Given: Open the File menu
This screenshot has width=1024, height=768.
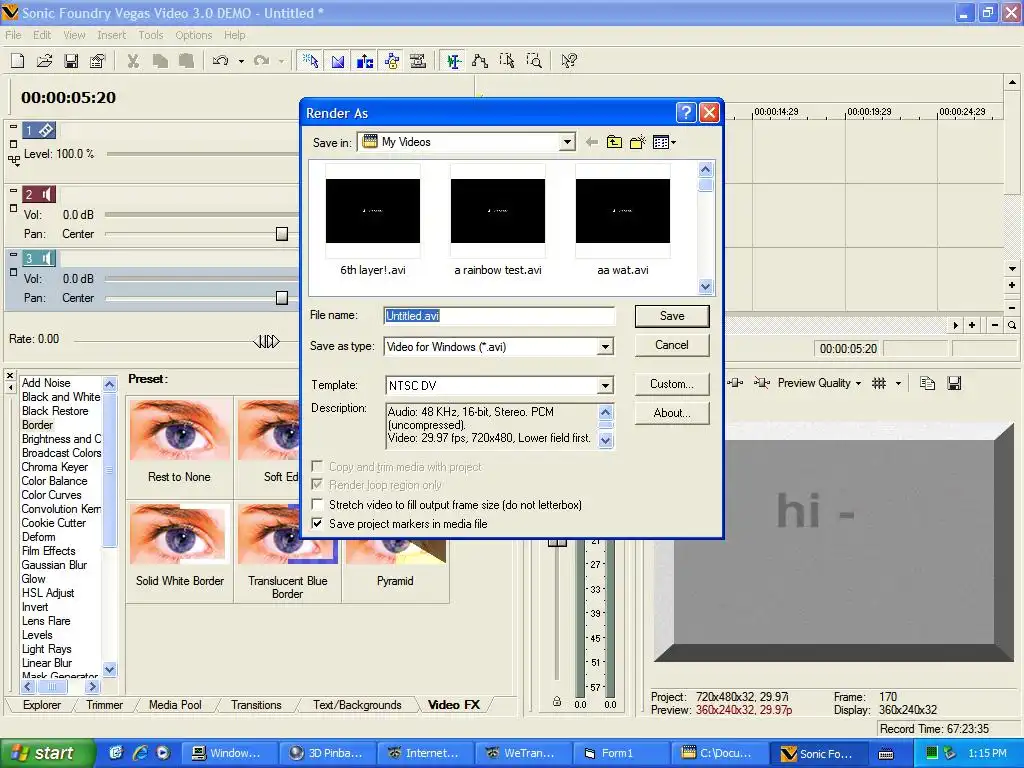Looking at the screenshot, I should click(13, 35).
